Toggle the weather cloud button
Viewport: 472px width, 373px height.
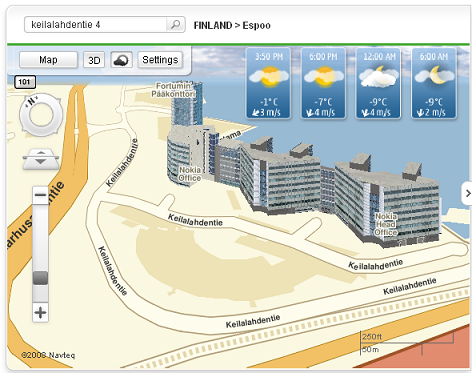(121, 60)
